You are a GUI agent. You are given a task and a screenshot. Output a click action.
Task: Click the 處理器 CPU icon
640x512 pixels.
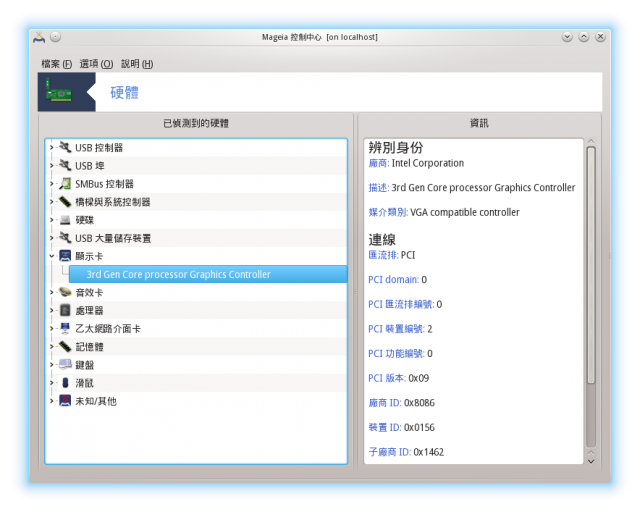(x=65, y=310)
